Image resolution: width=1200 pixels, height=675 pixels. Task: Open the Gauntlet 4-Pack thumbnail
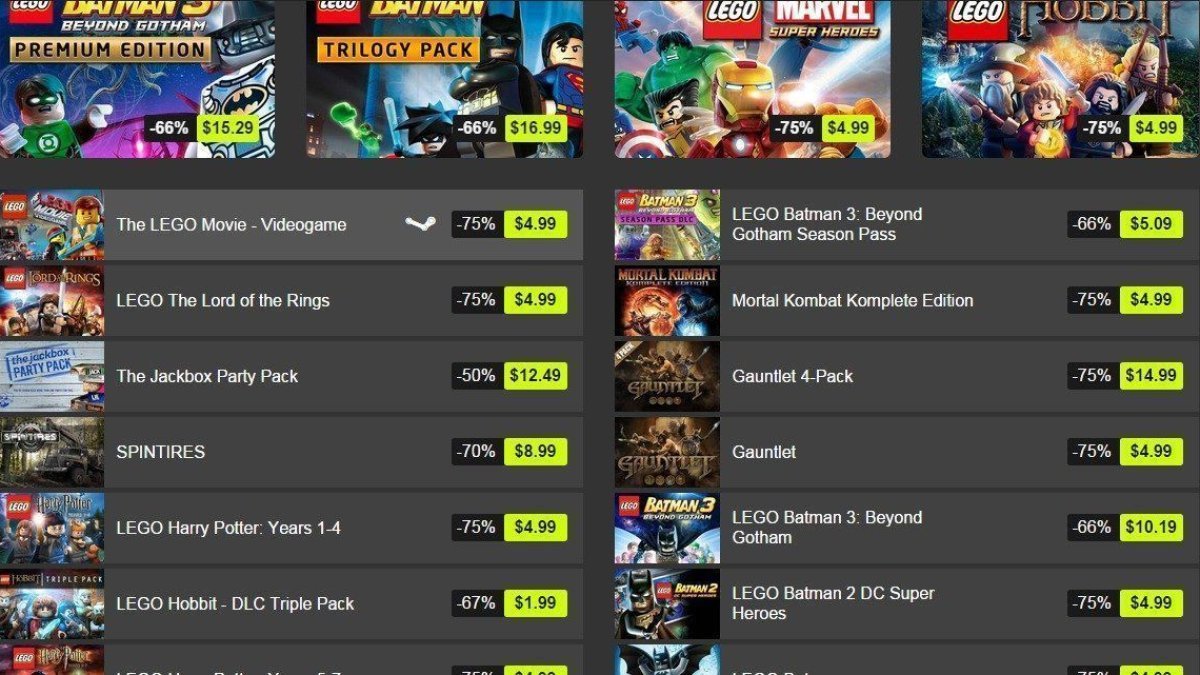667,377
